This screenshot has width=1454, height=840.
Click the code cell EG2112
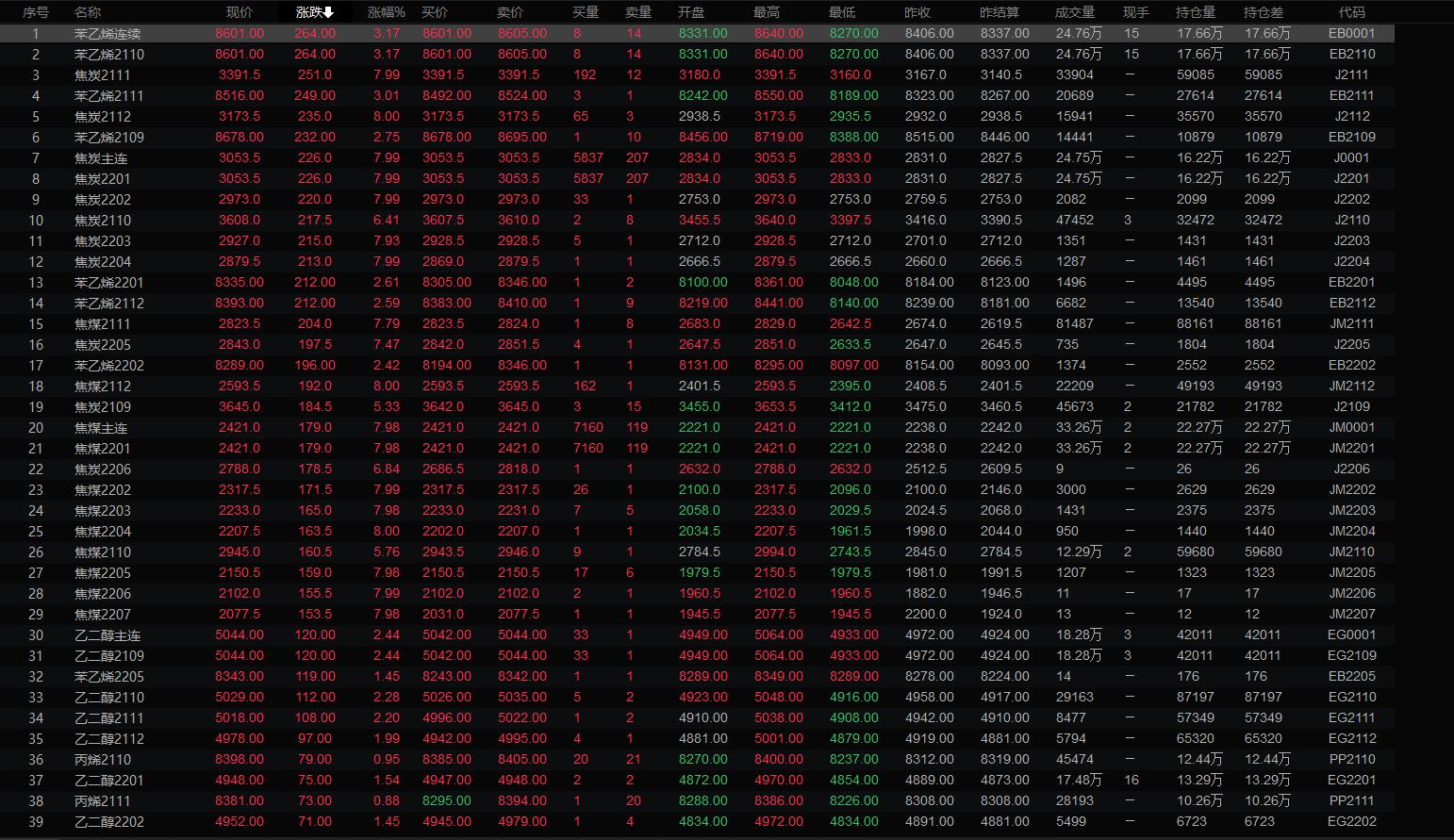pyautogui.click(x=1352, y=738)
